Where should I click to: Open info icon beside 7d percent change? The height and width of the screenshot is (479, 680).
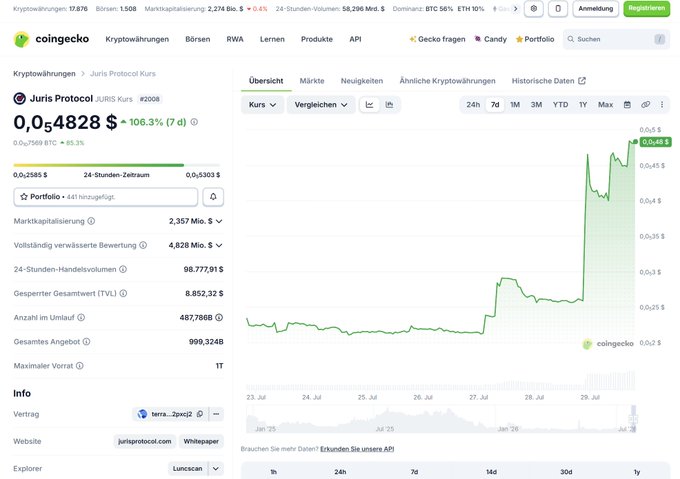tap(194, 122)
